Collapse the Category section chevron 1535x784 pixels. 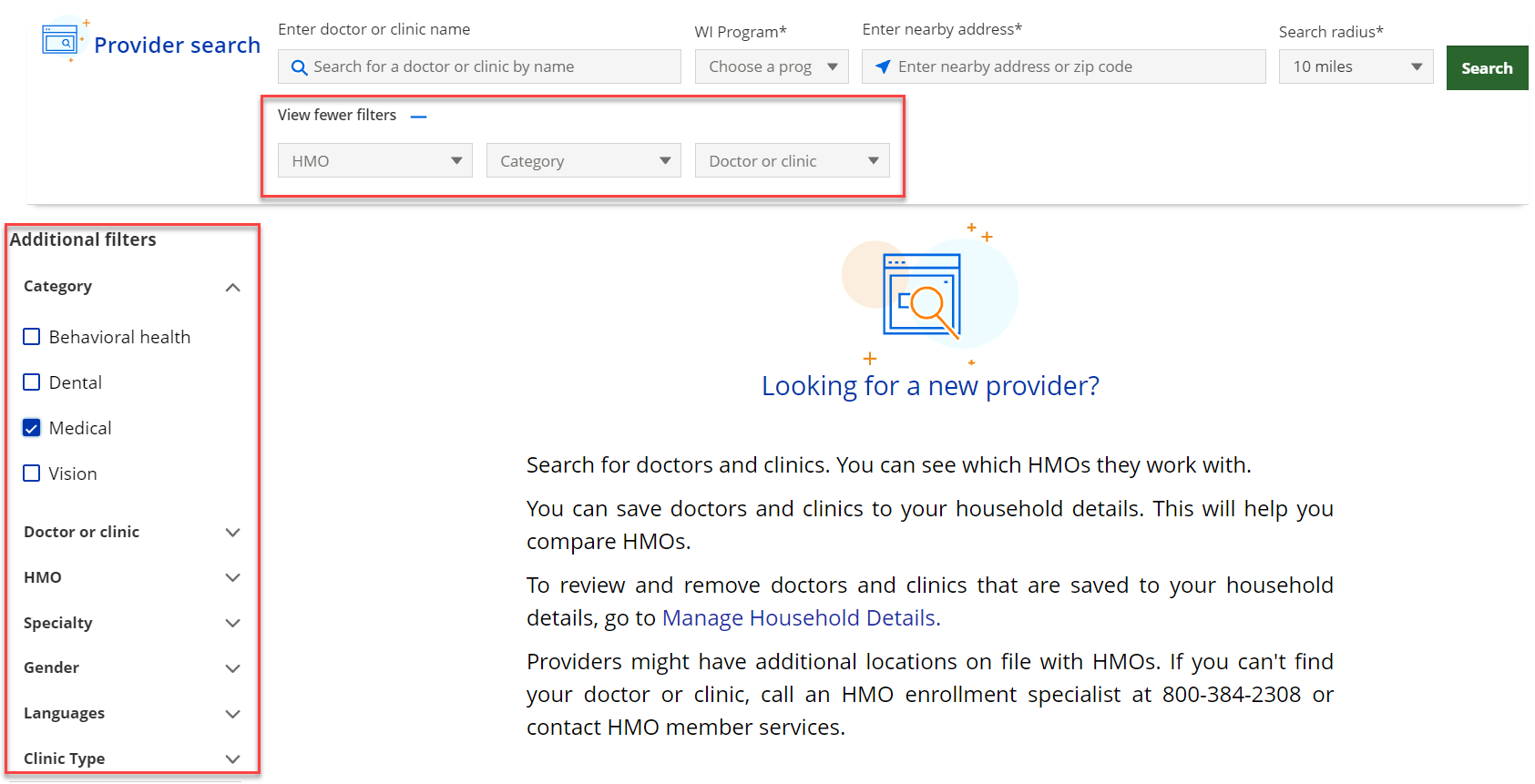tap(232, 288)
